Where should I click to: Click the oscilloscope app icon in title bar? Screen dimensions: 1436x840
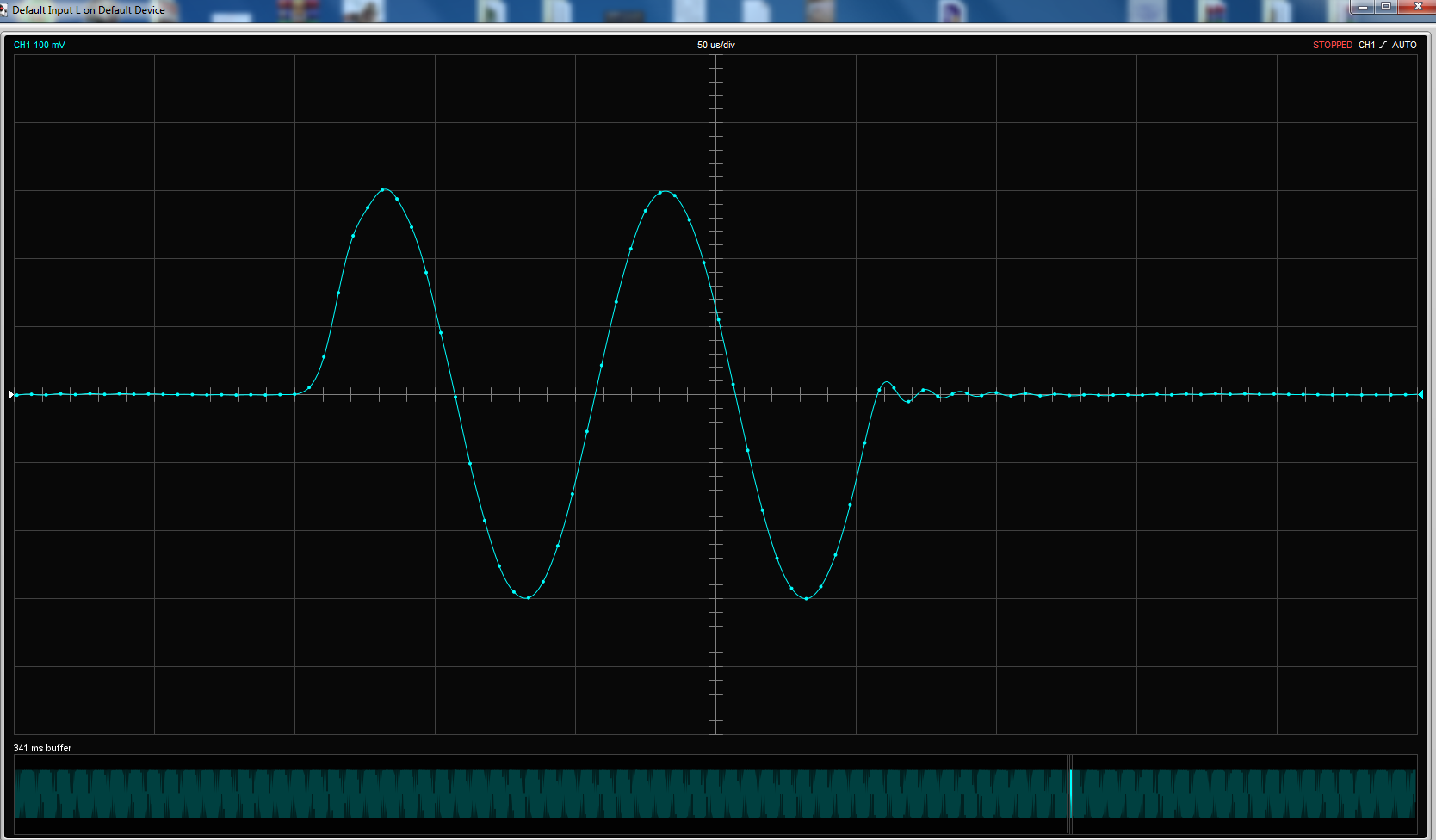click(3, 10)
